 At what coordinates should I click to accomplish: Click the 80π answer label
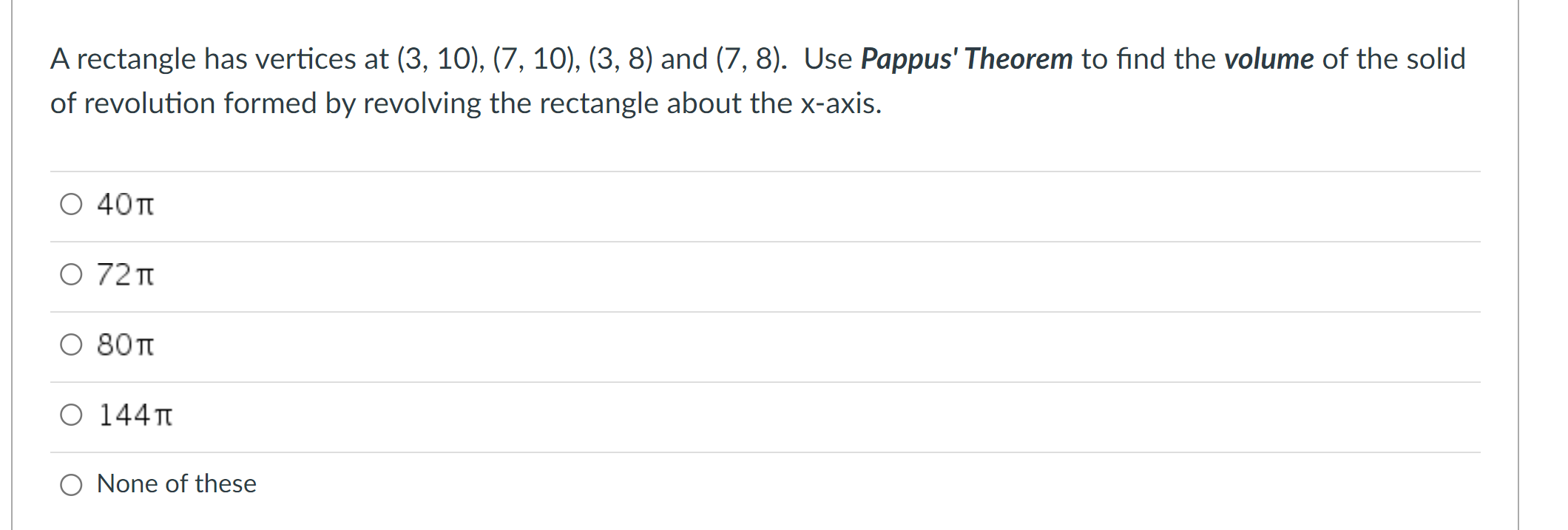pos(124,344)
